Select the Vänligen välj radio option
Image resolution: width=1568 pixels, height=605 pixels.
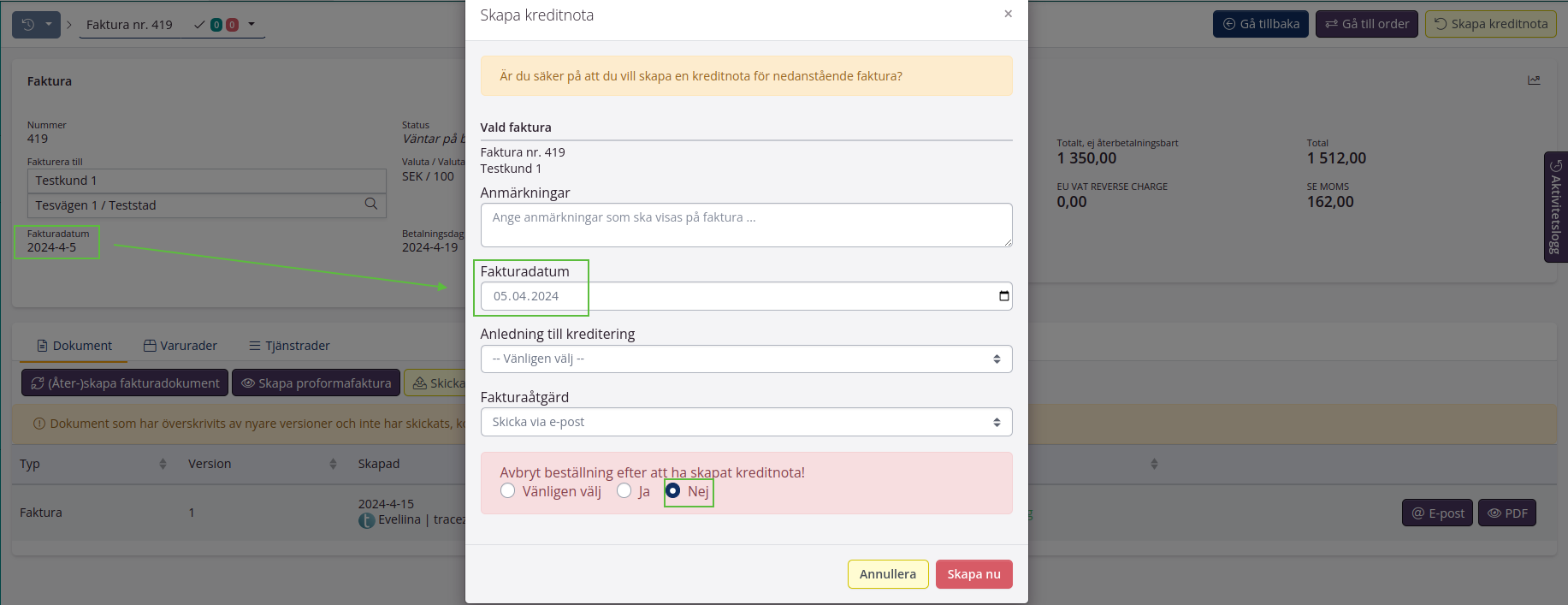tap(508, 491)
